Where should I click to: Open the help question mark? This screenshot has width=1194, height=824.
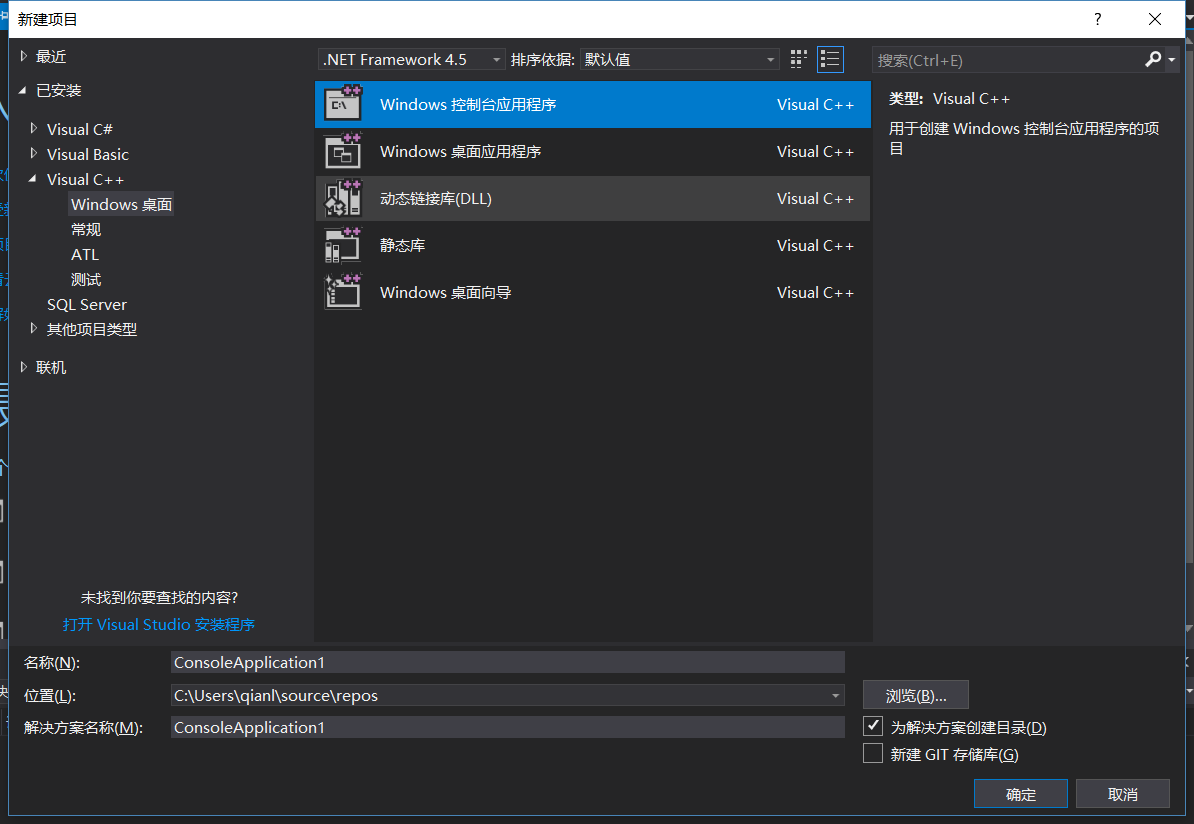point(1097,19)
